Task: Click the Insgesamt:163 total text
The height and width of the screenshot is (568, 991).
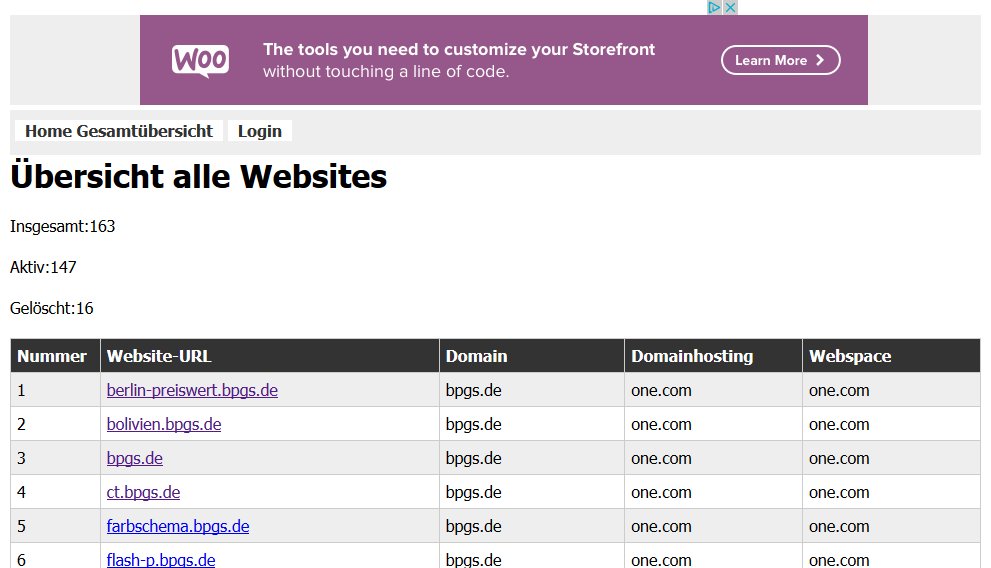Action: 63,226
